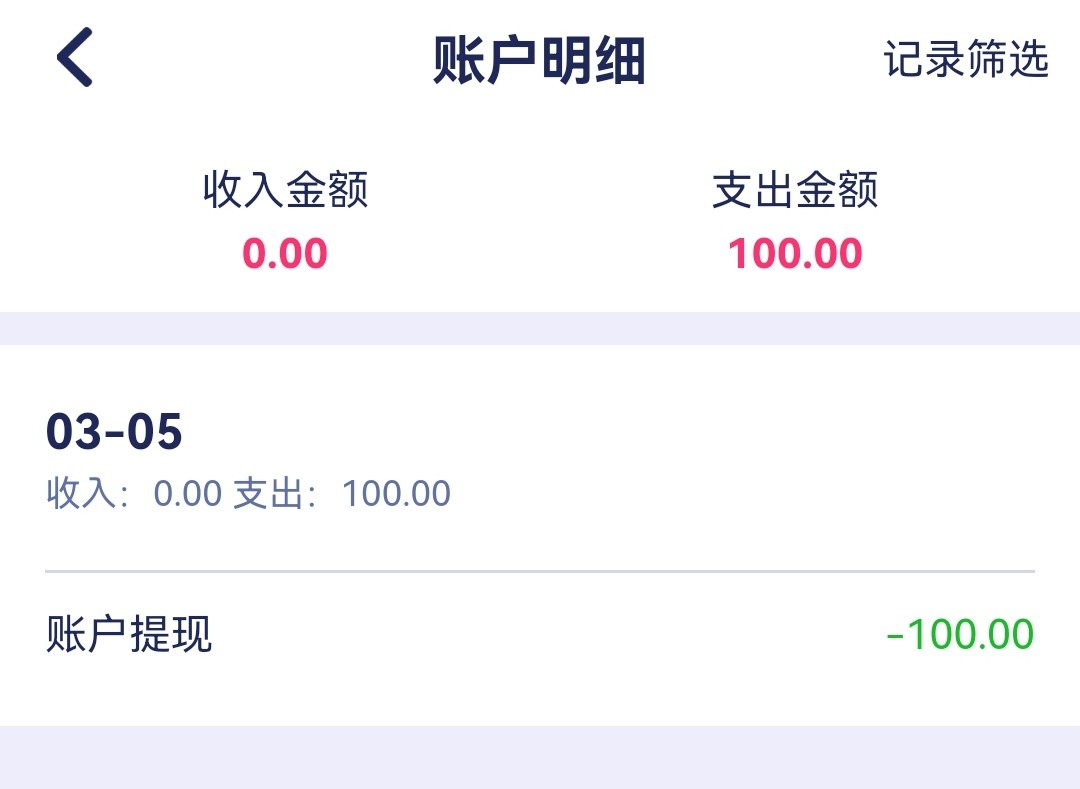Tap the daily 支出: 100.00 summary text
Image resolution: width=1080 pixels, height=789 pixels.
(x=342, y=494)
